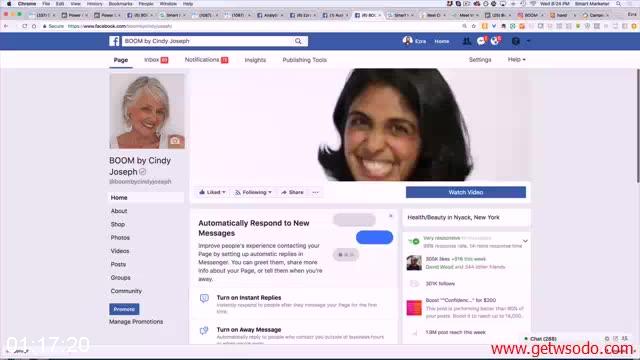Click the Instant Replies chat icon
This screenshot has width=640, height=360.
point(204,298)
